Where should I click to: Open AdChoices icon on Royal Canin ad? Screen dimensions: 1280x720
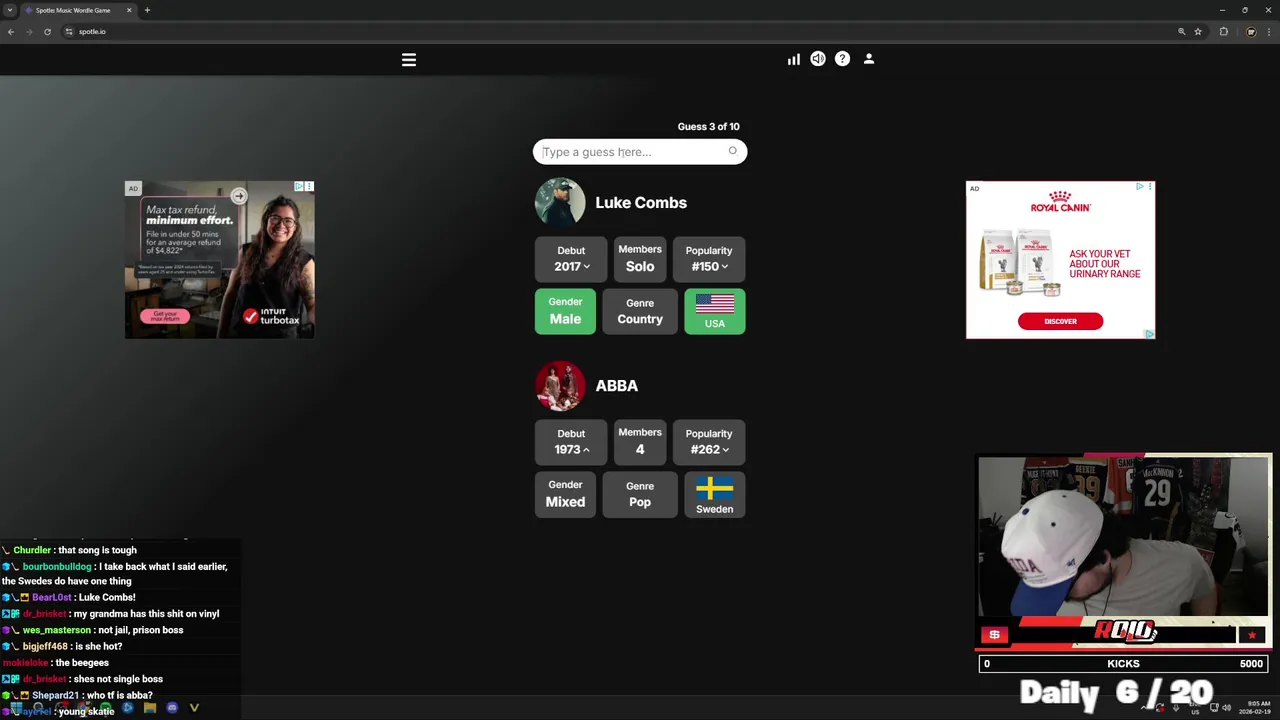(1139, 186)
